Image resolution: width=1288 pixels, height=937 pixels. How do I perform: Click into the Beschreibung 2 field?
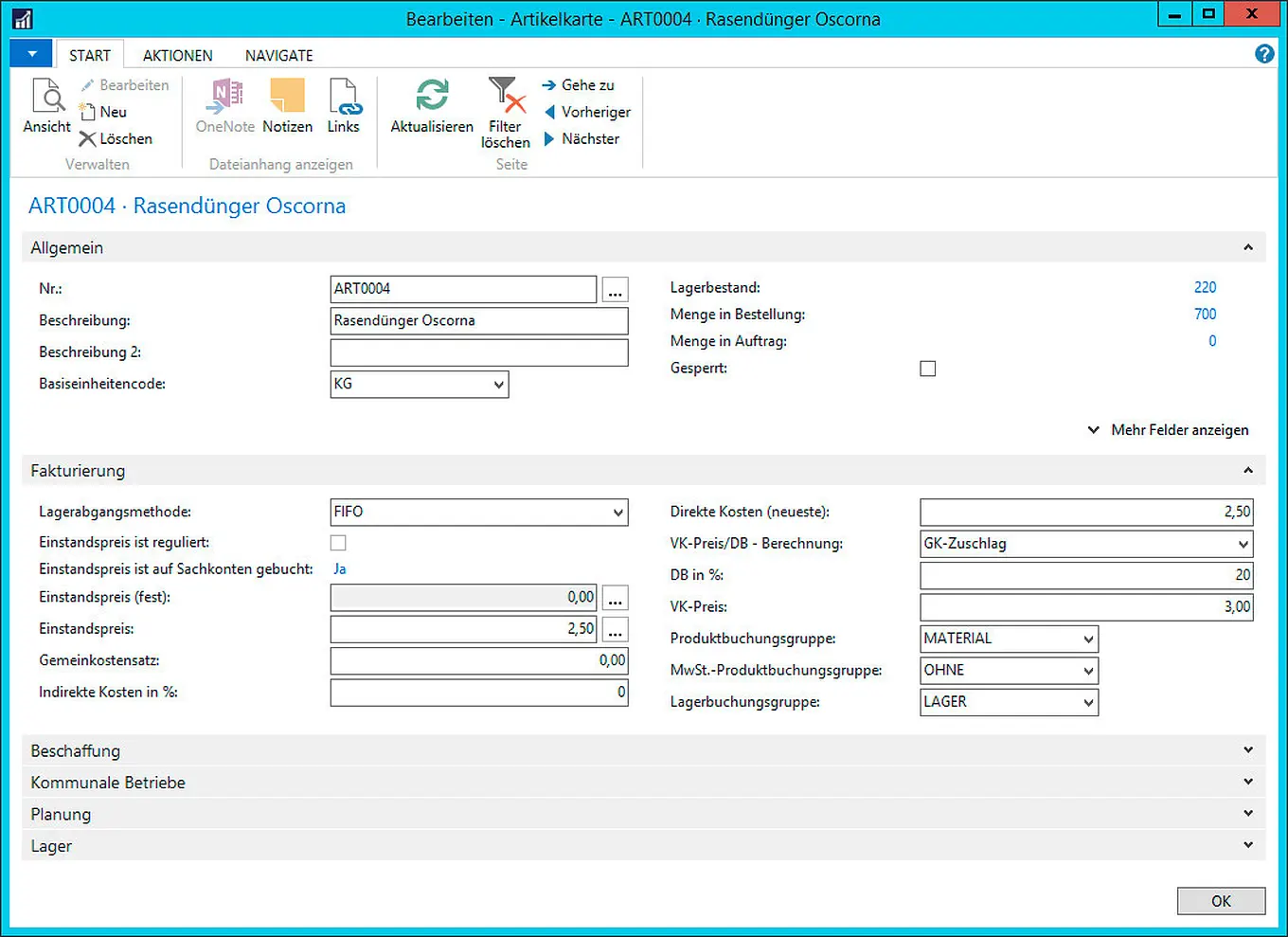point(478,352)
